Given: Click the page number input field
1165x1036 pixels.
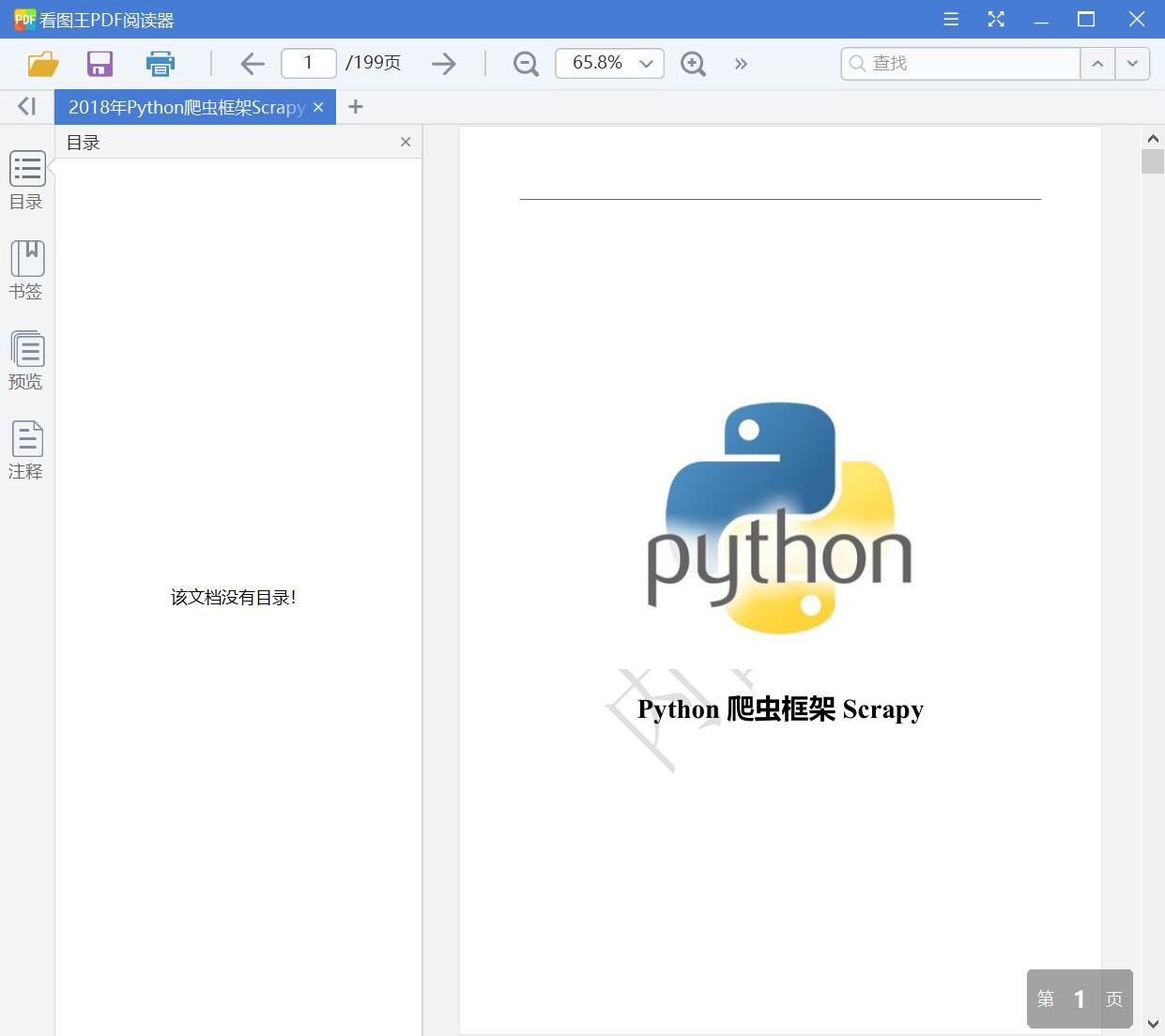Looking at the screenshot, I should coord(309,63).
